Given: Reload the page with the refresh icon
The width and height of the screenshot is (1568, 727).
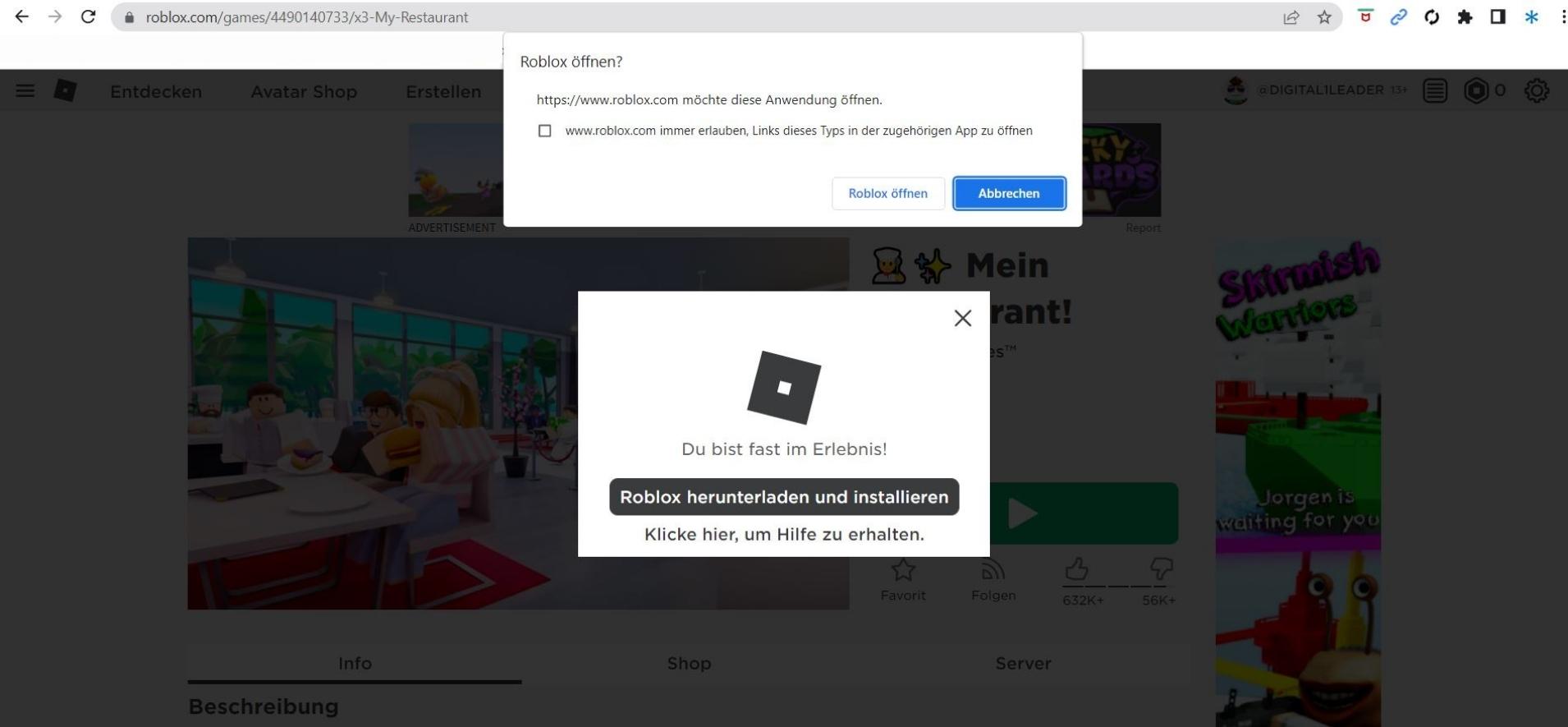Looking at the screenshot, I should [x=89, y=16].
